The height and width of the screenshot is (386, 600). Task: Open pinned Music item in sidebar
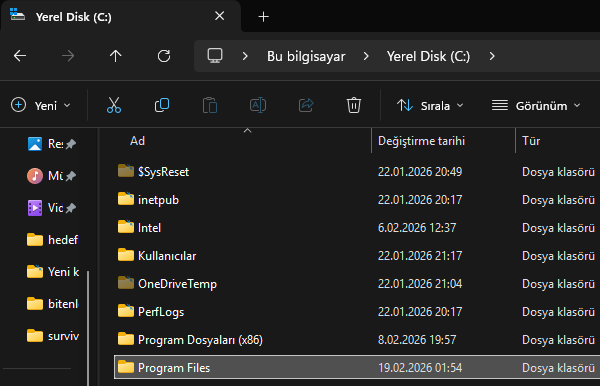coord(51,176)
